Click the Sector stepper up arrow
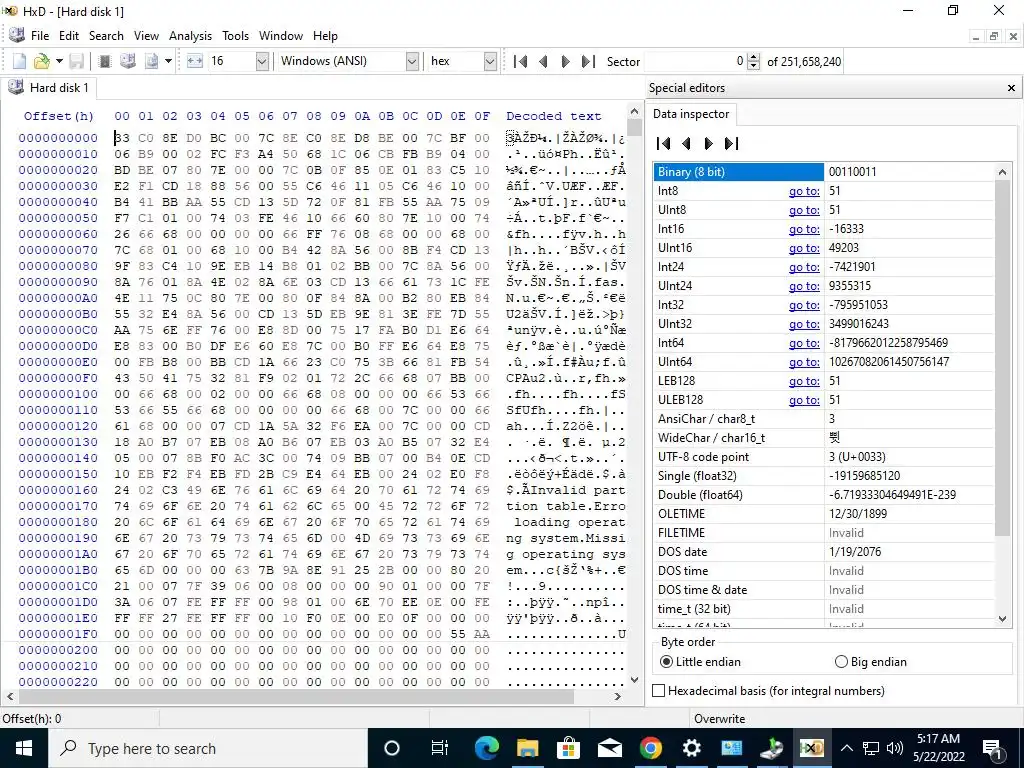The width and height of the screenshot is (1024, 768). (x=754, y=57)
